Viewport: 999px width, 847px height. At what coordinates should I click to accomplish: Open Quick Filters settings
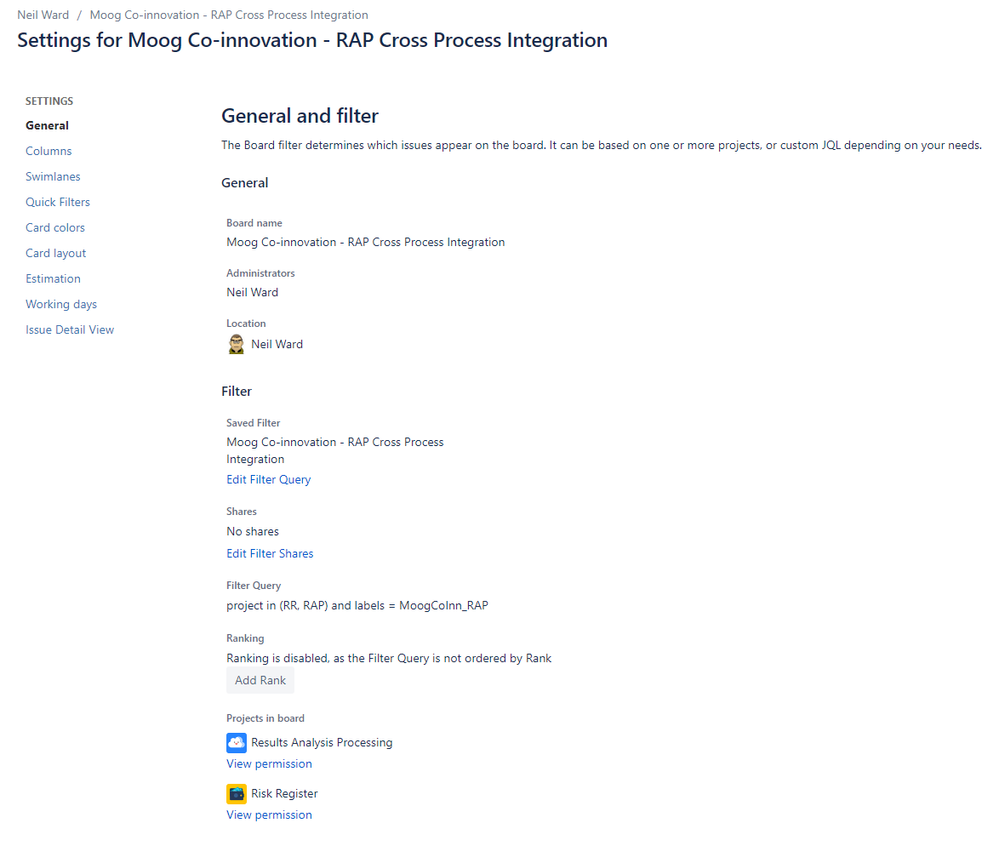tap(58, 202)
